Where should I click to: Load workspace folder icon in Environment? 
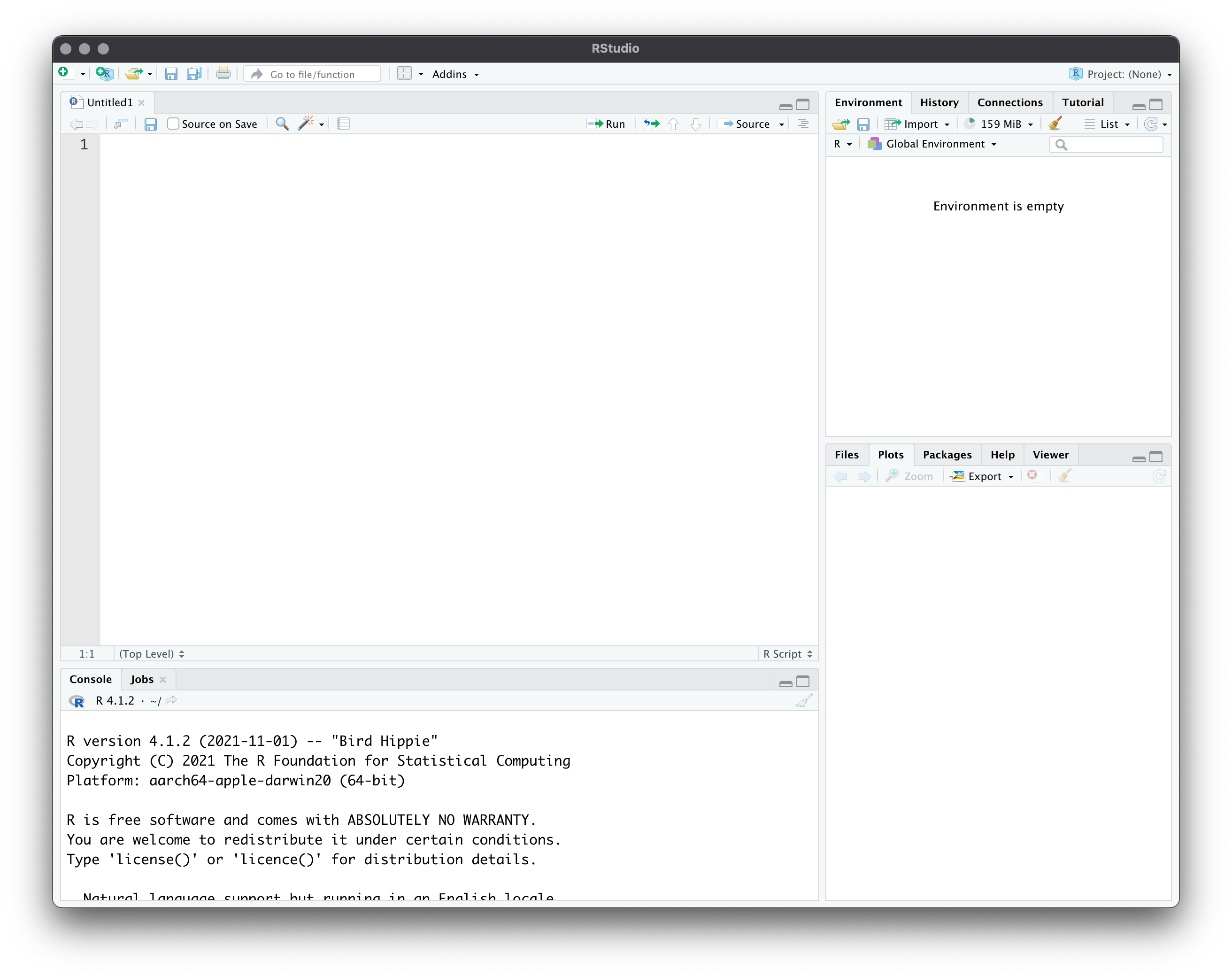(x=840, y=124)
